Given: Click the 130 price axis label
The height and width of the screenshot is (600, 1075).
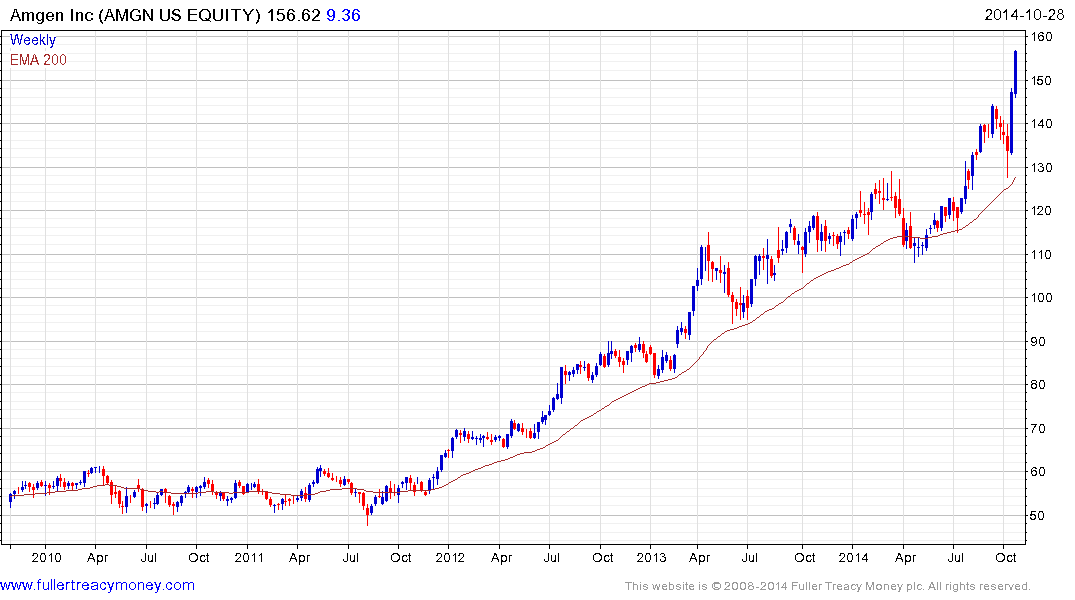Looking at the screenshot, I should click(x=1042, y=168).
